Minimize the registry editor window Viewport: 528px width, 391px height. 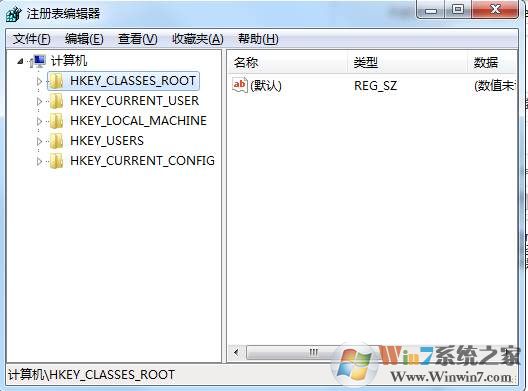click(431, 10)
